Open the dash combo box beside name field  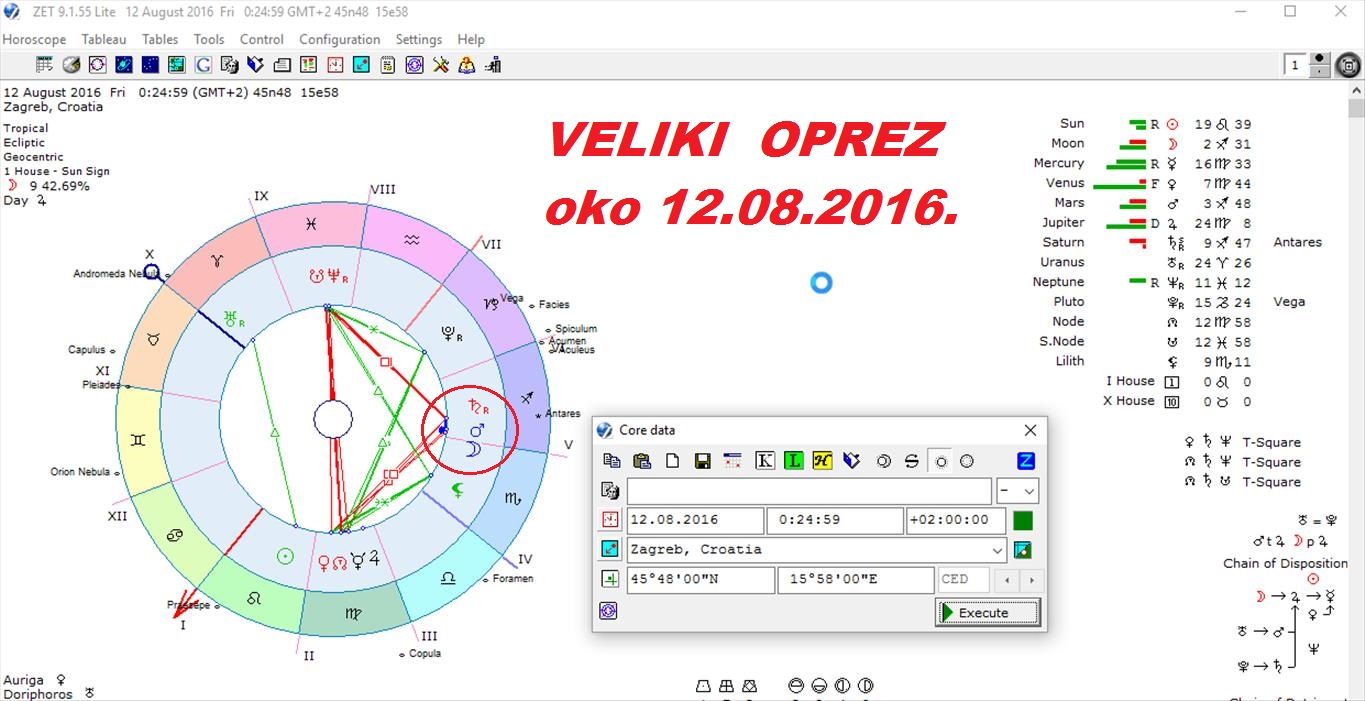point(1029,491)
